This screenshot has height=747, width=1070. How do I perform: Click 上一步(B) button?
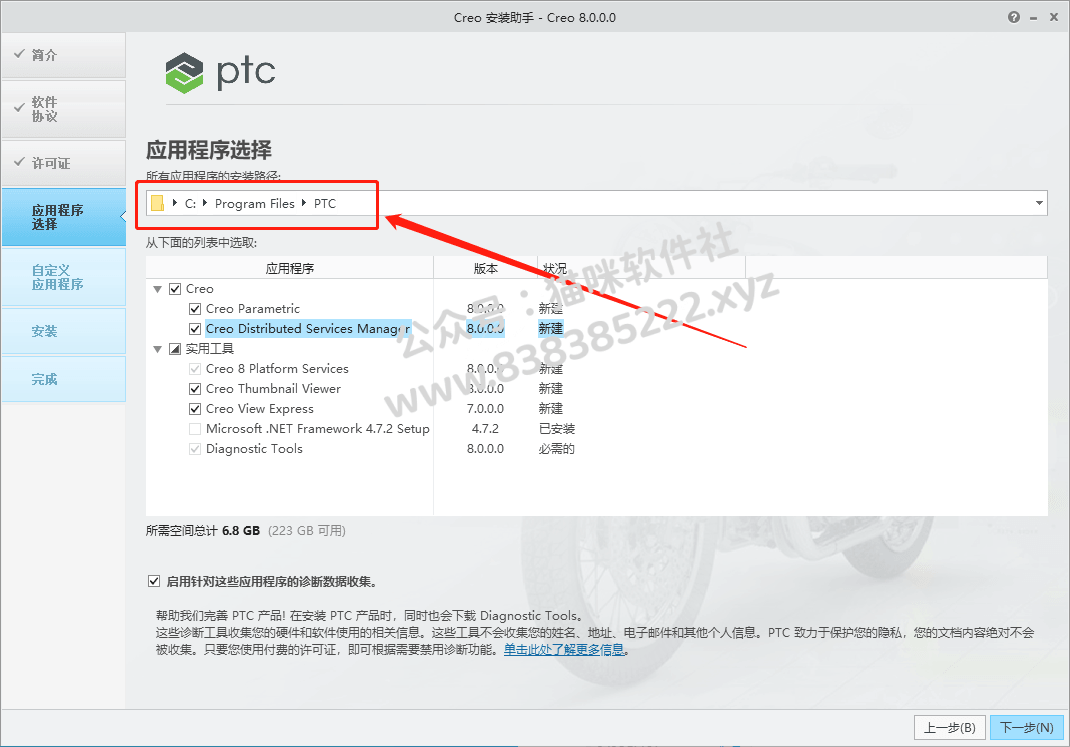coord(949,728)
